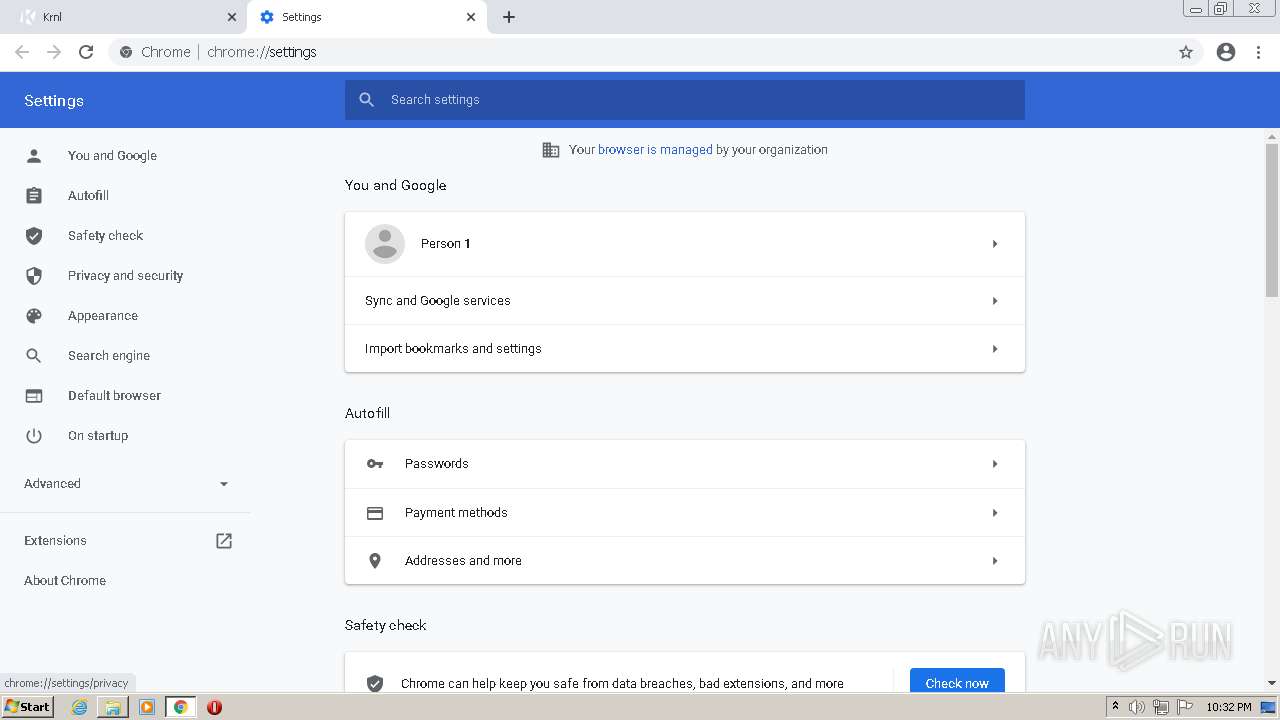Click the magnifier icon beside Search engine

tap(34, 355)
